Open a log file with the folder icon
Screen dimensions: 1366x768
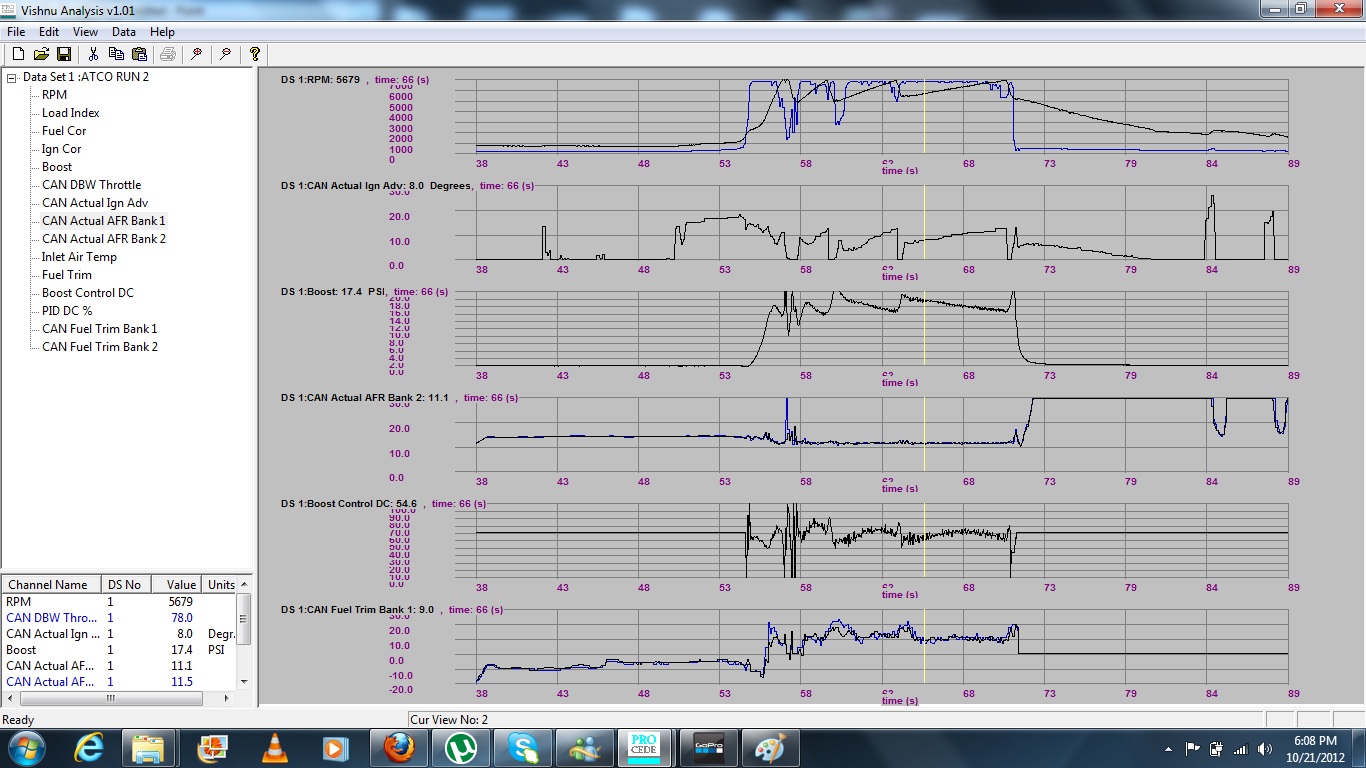pyautogui.click(x=41, y=54)
